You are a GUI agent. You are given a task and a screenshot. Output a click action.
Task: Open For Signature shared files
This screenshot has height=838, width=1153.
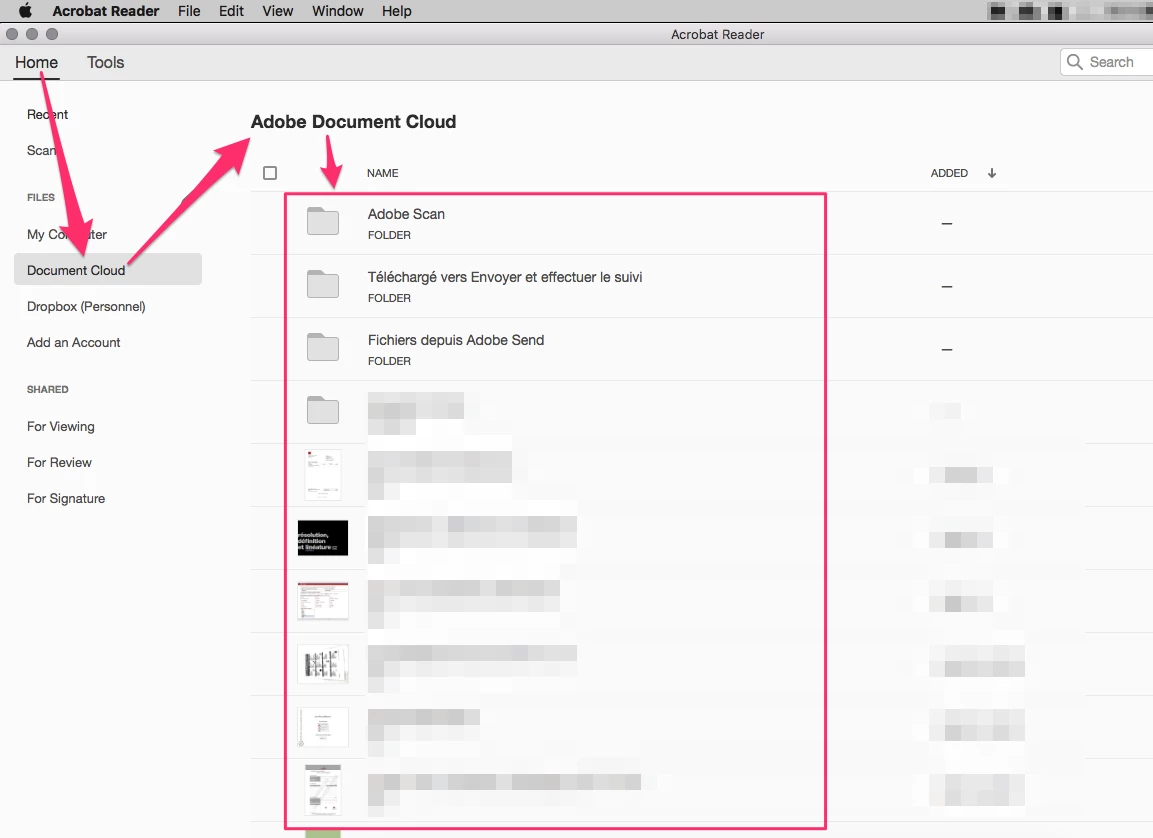[x=65, y=498]
